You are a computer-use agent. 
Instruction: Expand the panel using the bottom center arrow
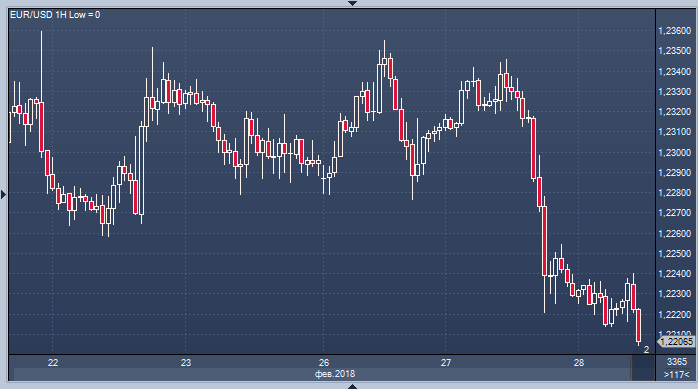pos(352,386)
